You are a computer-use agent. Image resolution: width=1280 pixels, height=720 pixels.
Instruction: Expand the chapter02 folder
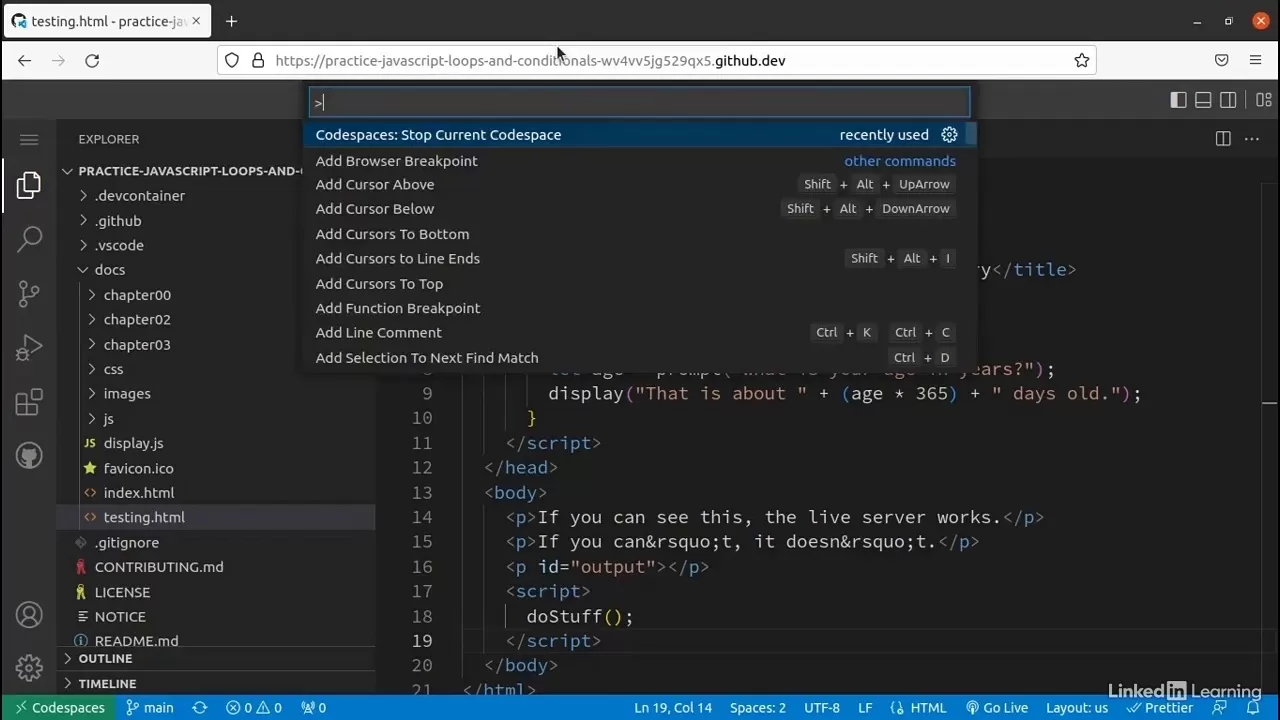pos(137,319)
